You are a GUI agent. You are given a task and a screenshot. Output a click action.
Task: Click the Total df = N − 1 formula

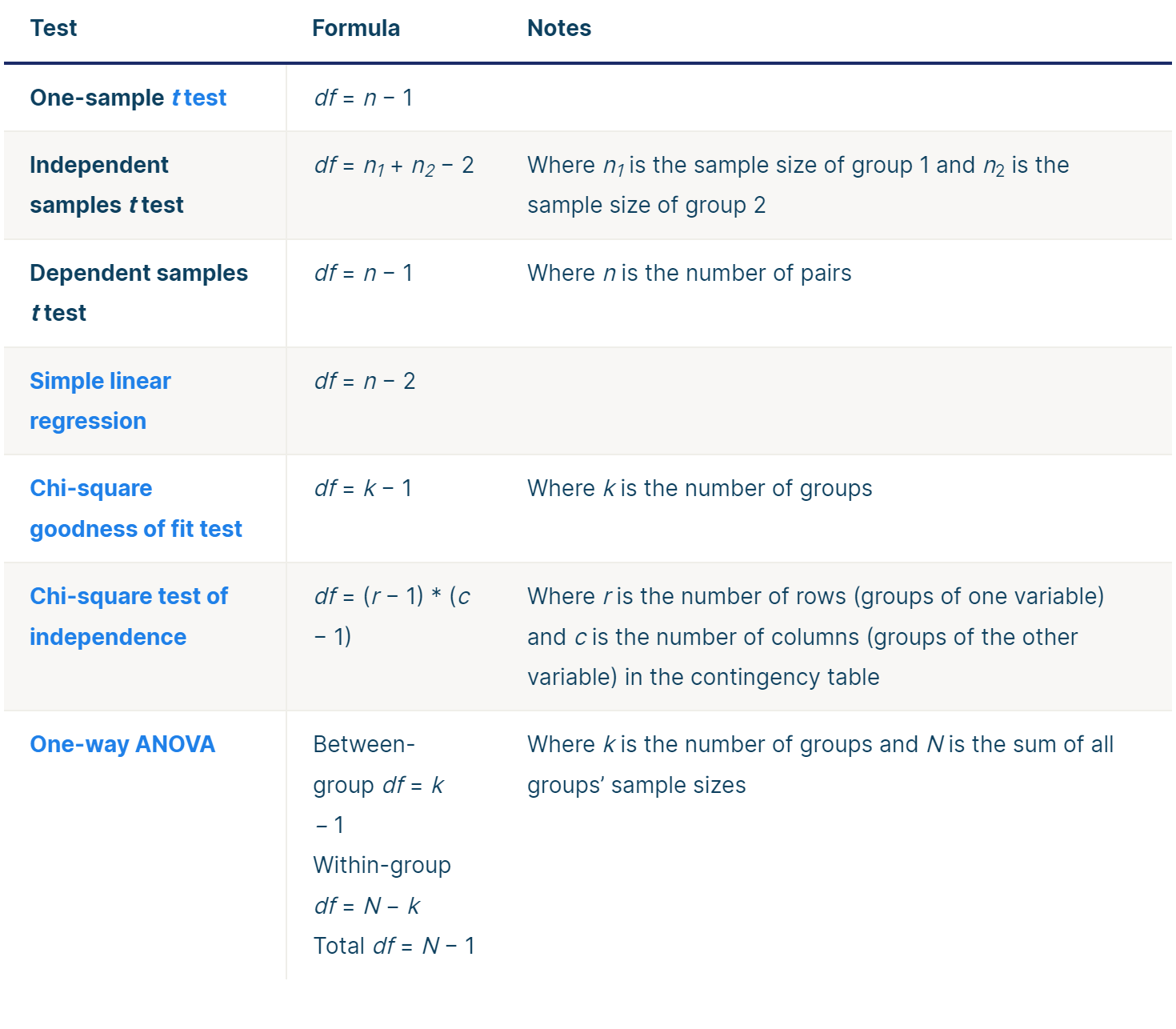click(394, 946)
